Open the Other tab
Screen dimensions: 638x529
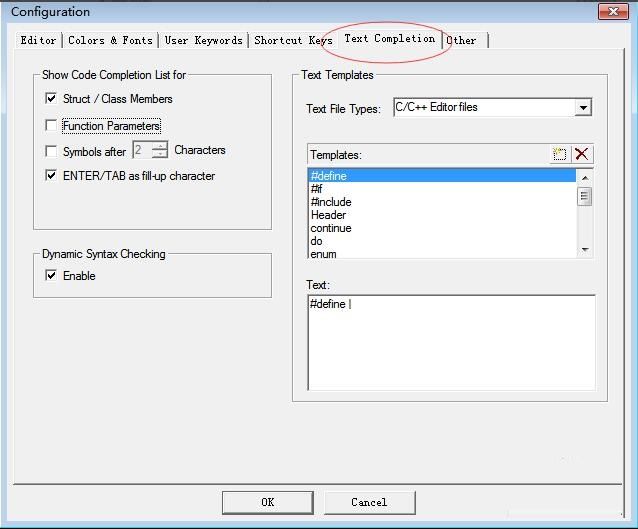coord(462,41)
